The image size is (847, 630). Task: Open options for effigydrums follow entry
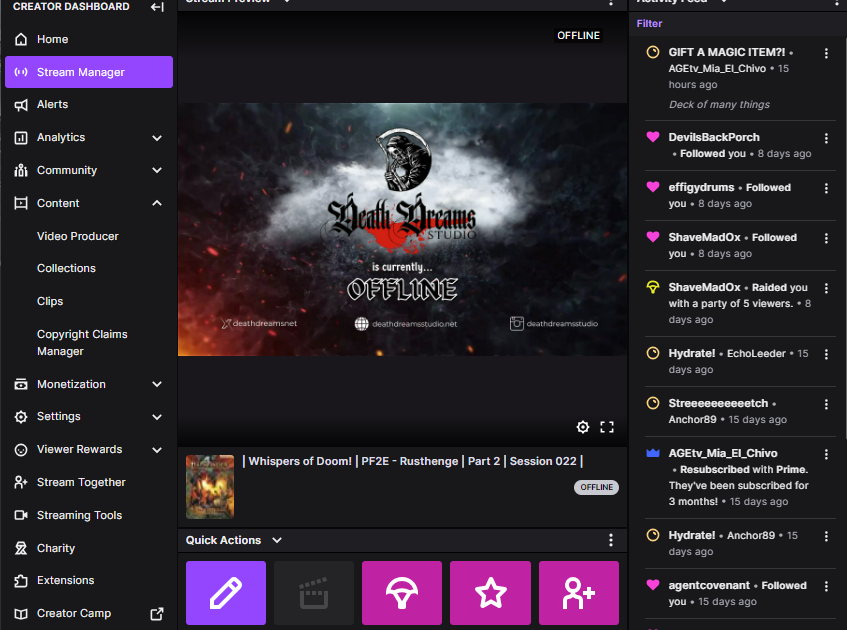tap(826, 188)
